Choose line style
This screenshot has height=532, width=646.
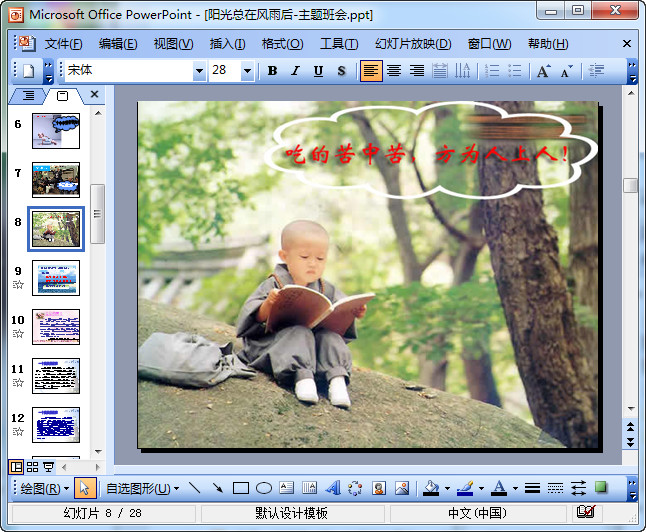click(532, 488)
